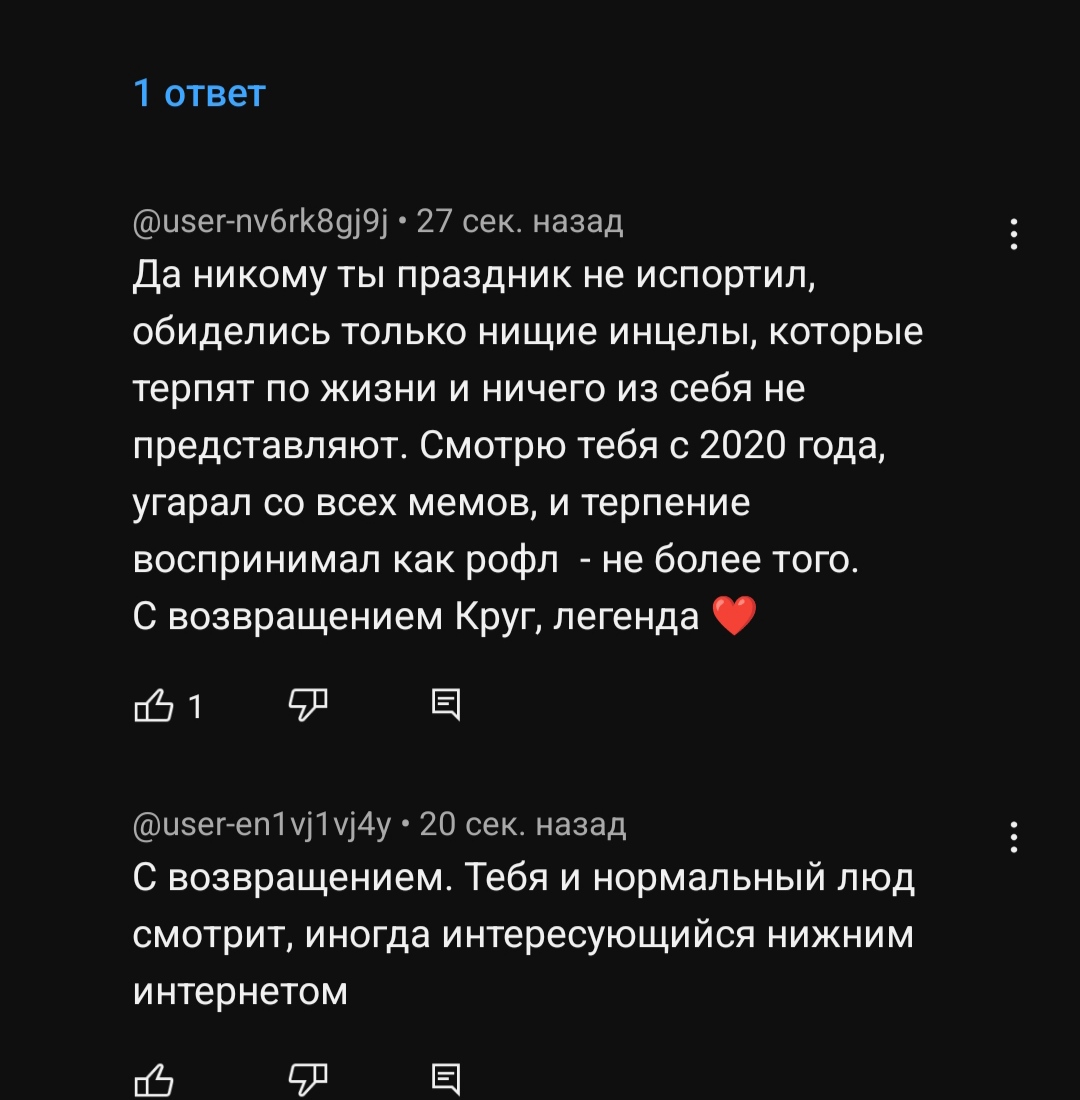Screen dimensions: 1080x1100
Task: Reply to the user-en1vj1vj4y comment
Action: (446, 1080)
